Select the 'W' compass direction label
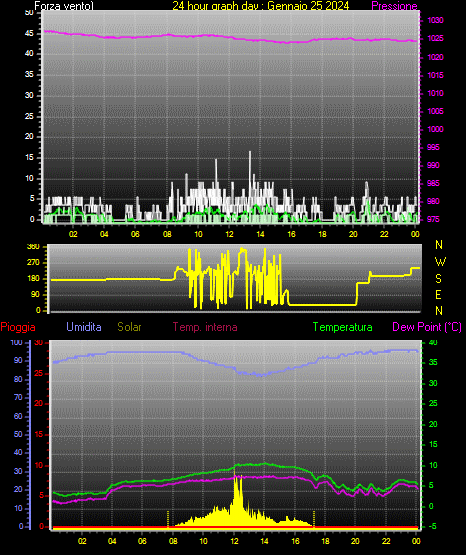Screen dimensions: 466x555 pyautogui.click(x=440, y=262)
